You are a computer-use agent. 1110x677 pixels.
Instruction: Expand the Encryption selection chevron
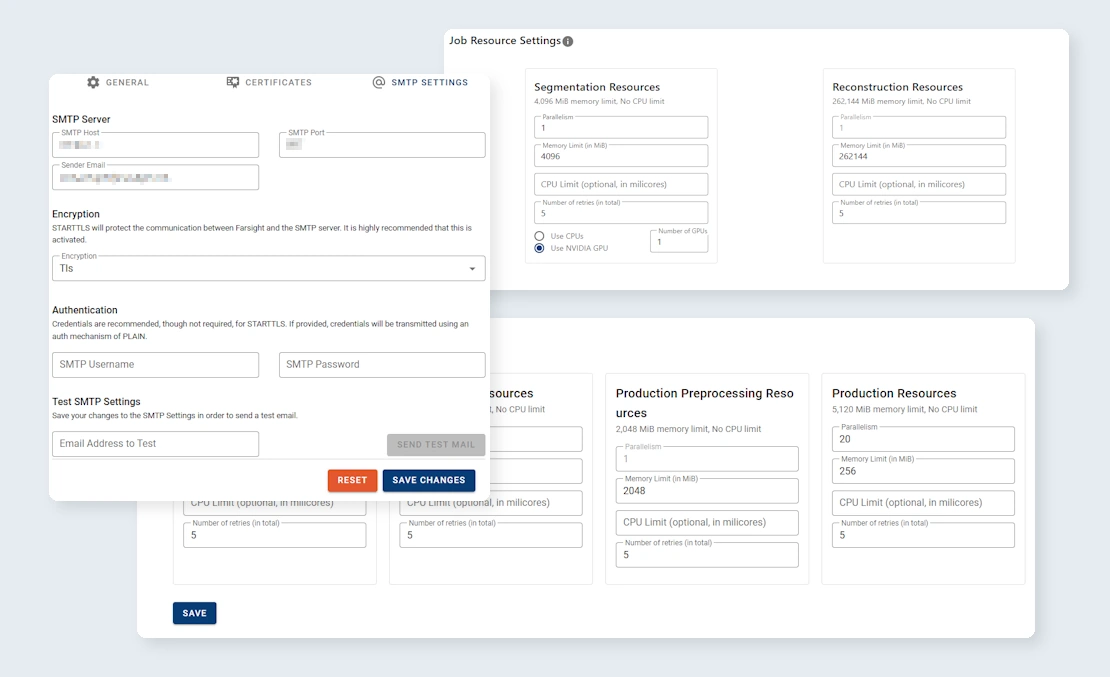[471, 268]
